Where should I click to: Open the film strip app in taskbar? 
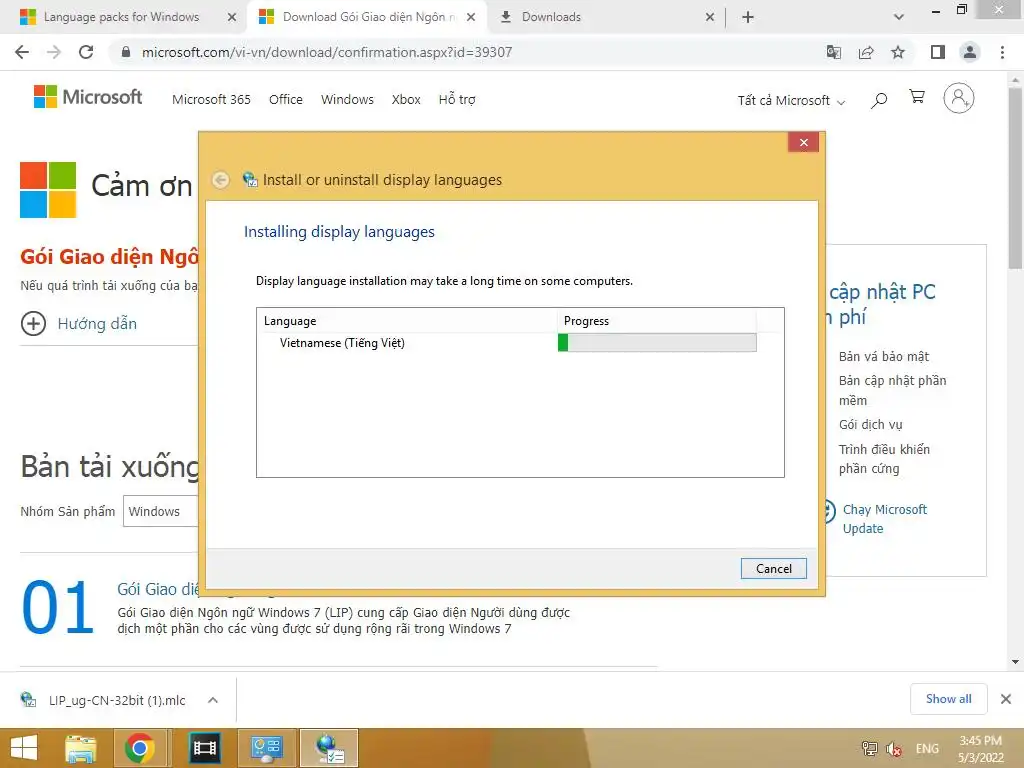pyautogui.click(x=204, y=748)
